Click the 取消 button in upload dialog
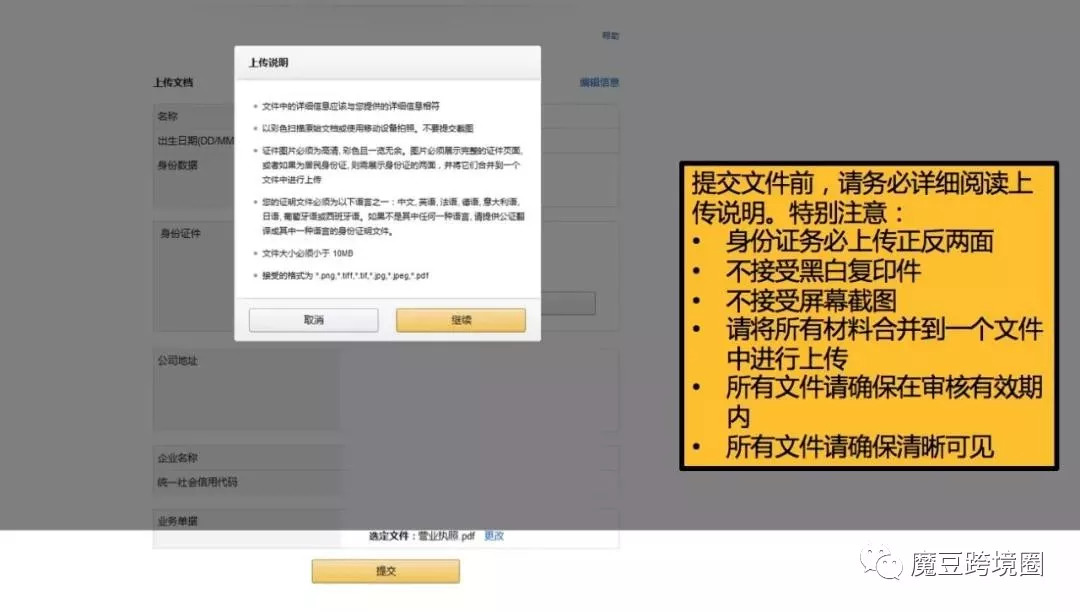The image size is (1080, 612). click(313, 320)
